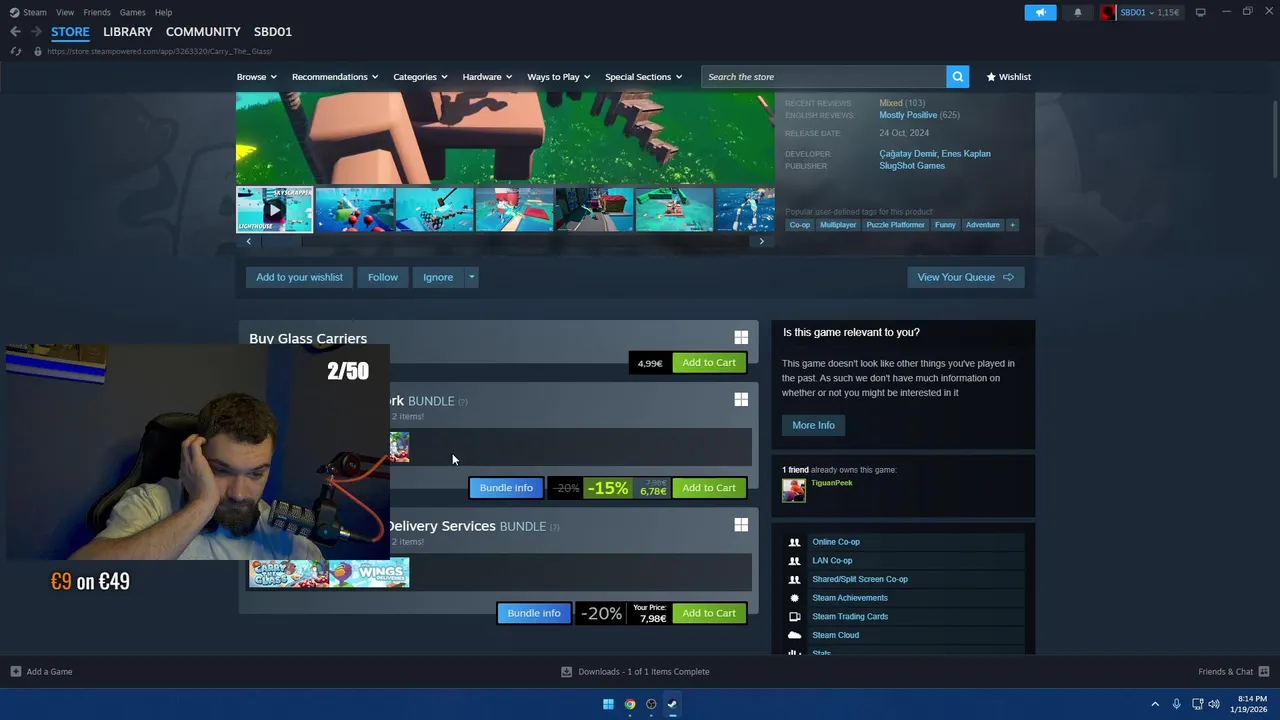Viewport: 1280px width, 720px height.
Task: Click the Ignore button
Action: point(438,277)
